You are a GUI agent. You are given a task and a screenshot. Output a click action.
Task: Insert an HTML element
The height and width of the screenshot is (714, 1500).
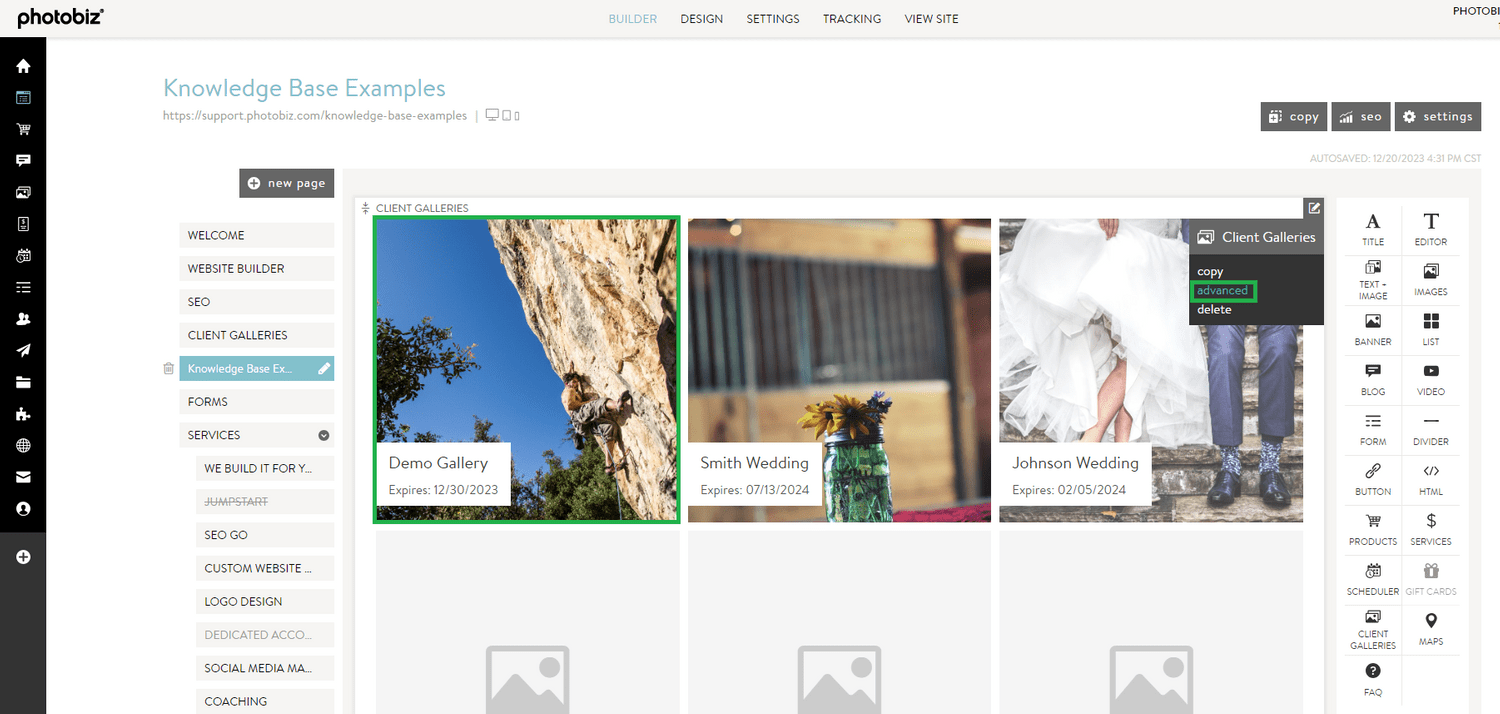click(x=1430, y=480)
